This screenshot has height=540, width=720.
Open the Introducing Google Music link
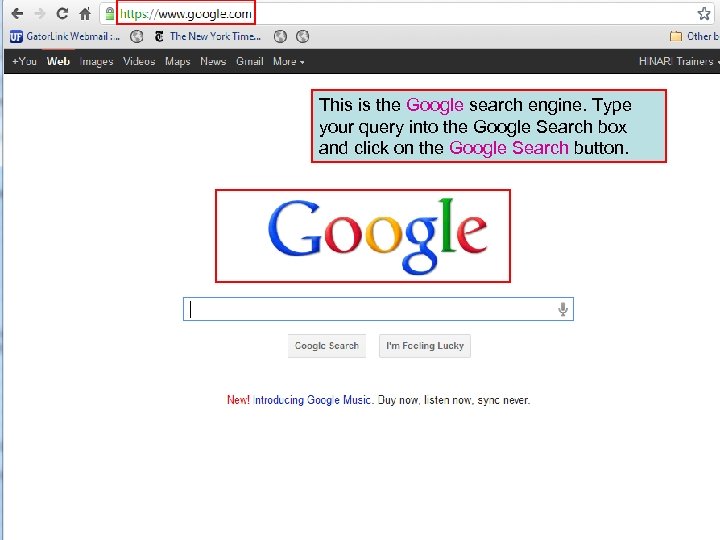tap(312, 400)
